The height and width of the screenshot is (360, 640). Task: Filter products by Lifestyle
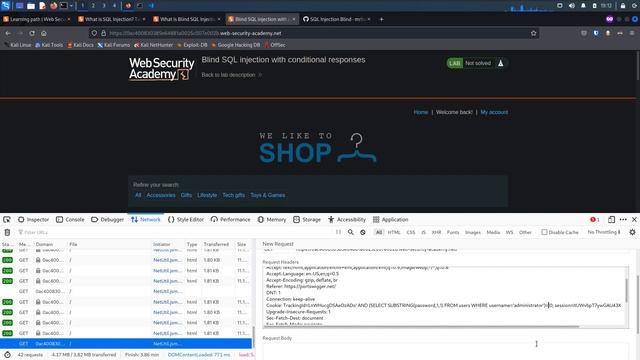pyautogui.click(x=207, y=195)
